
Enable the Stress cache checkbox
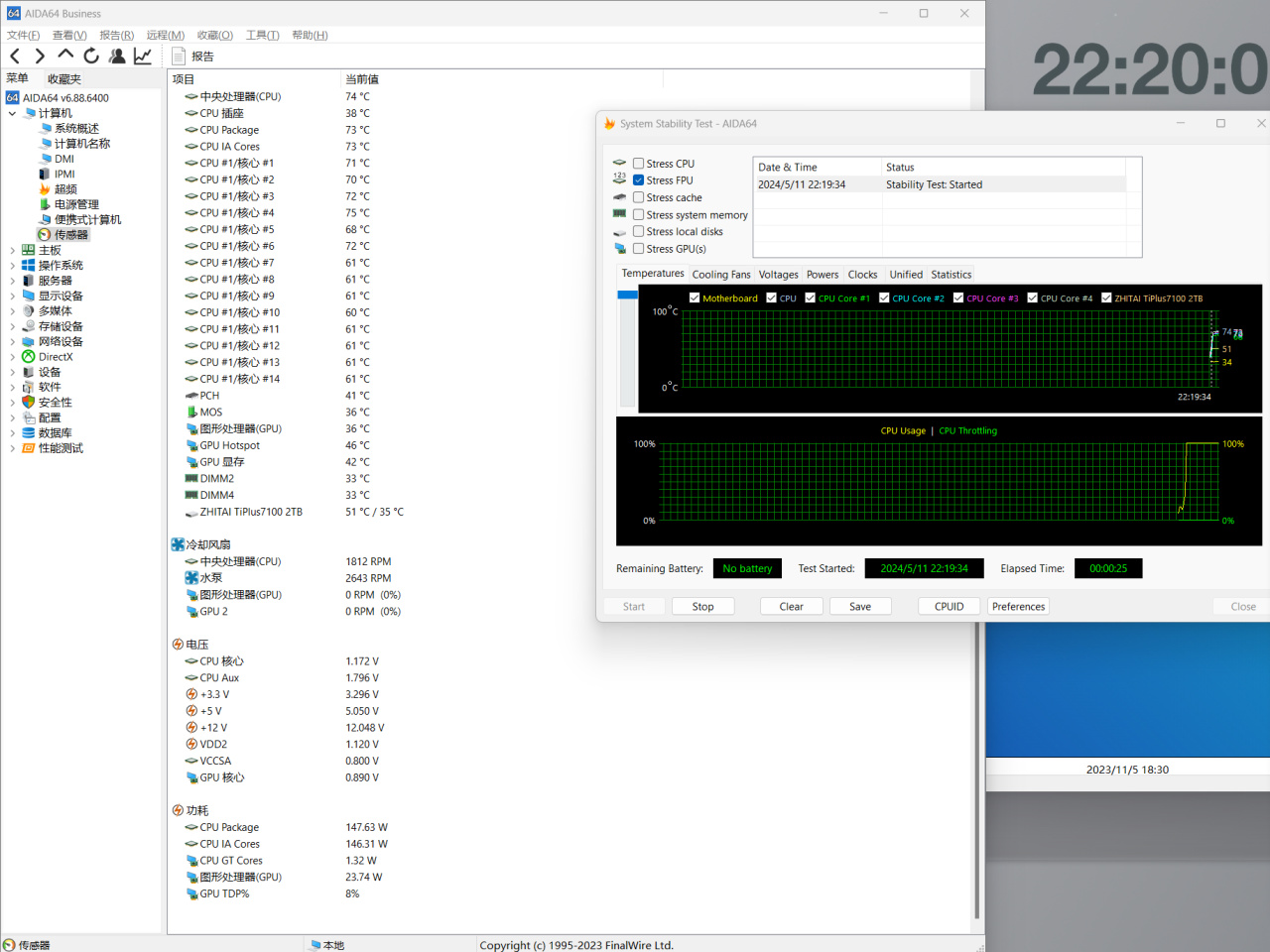639,197
